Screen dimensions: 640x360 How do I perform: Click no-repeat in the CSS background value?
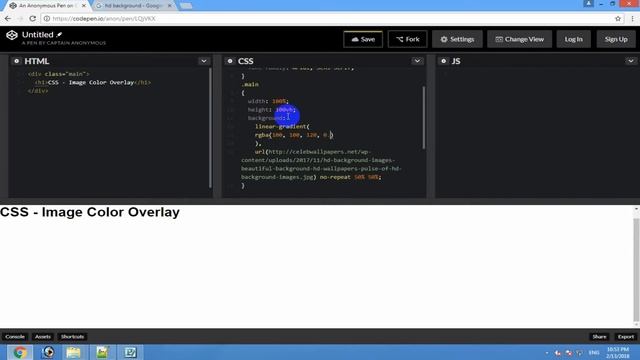(335, 177)
